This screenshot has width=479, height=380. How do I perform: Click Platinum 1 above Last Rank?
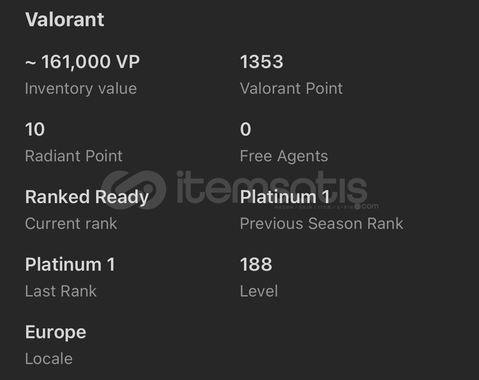[x=70, y=265]
